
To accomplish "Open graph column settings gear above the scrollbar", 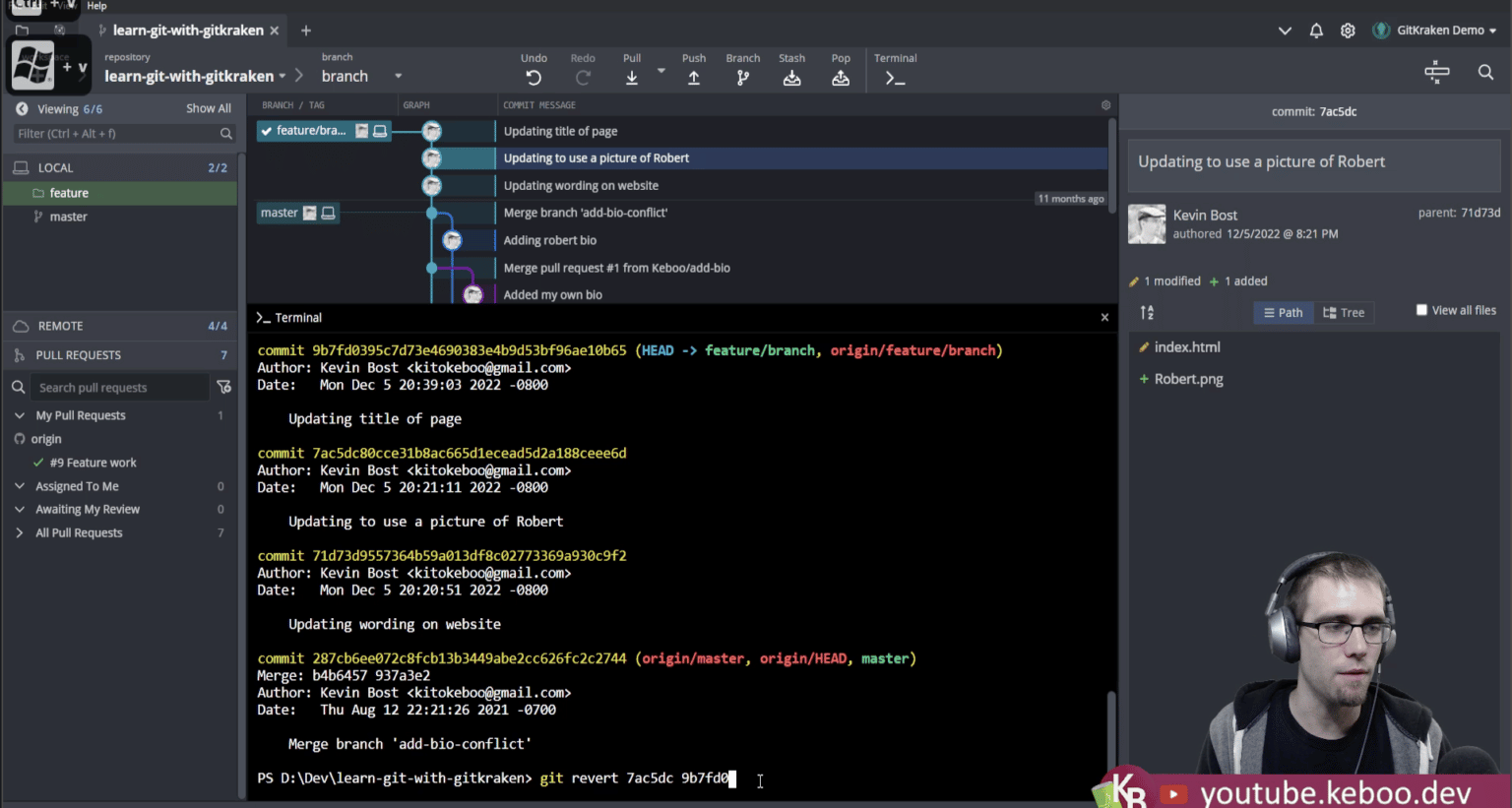I will [x=1104, y=104].
